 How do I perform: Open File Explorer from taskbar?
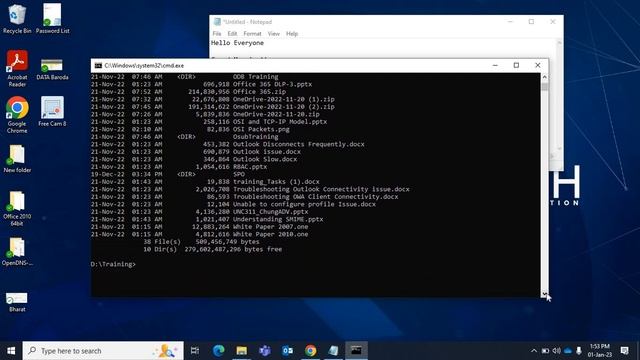point(241,351)
